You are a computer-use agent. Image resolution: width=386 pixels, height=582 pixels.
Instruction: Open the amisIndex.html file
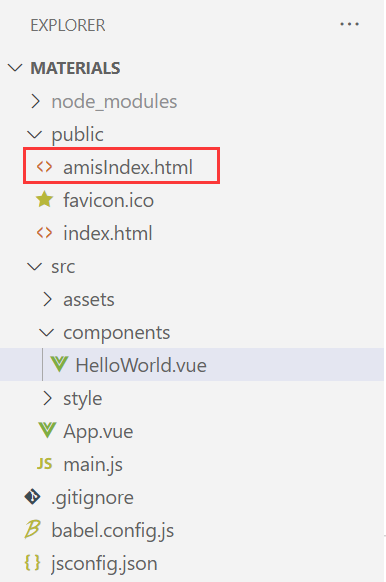(128, 167)
